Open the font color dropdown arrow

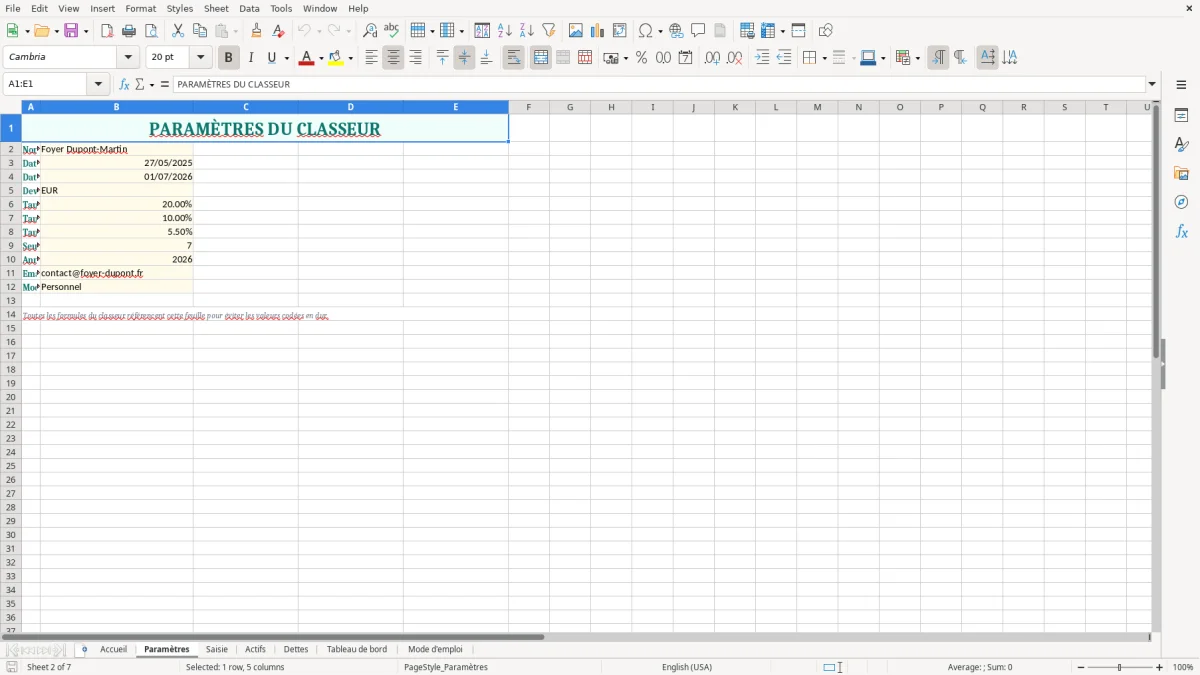321,58
